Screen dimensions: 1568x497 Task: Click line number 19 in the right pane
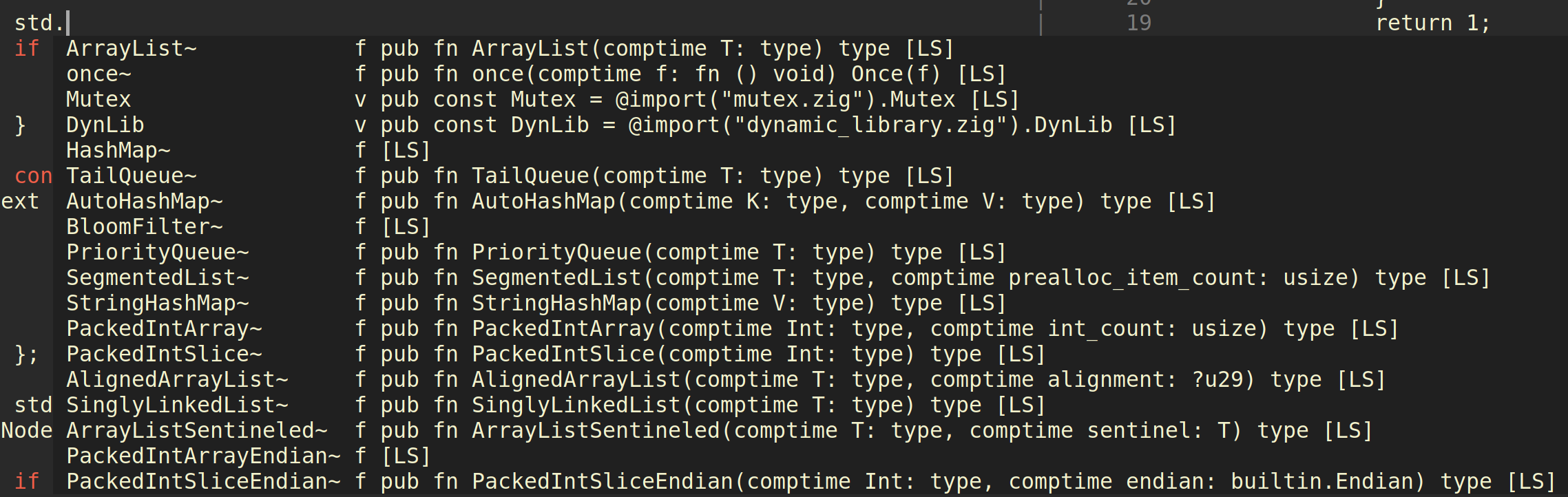click(x=1138, y=22)
